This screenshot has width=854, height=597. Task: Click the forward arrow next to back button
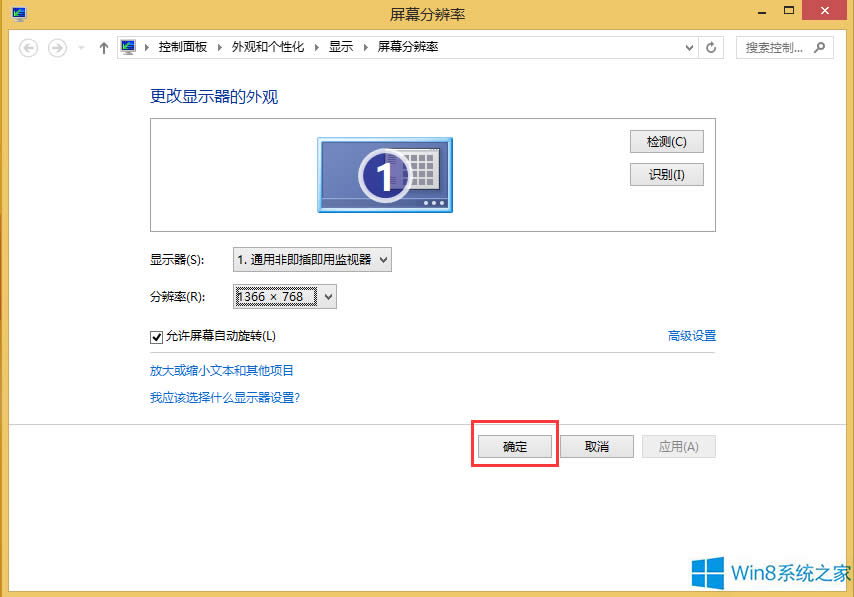pos(57,47)
